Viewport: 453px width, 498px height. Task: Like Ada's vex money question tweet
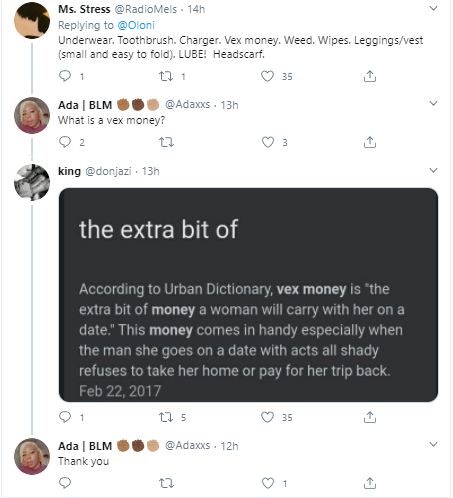[267, 142]
